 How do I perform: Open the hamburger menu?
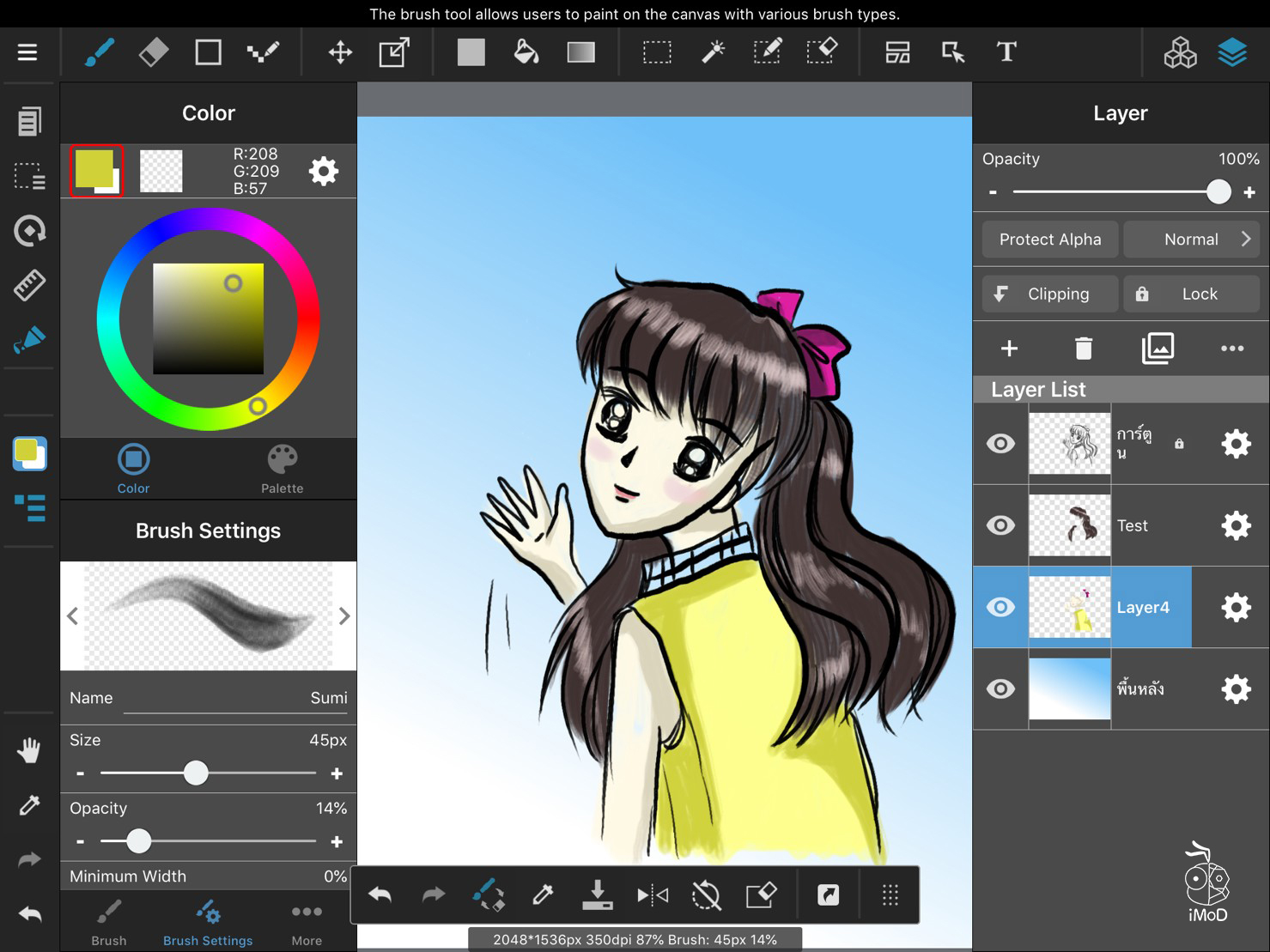click(x=27, y=52)
